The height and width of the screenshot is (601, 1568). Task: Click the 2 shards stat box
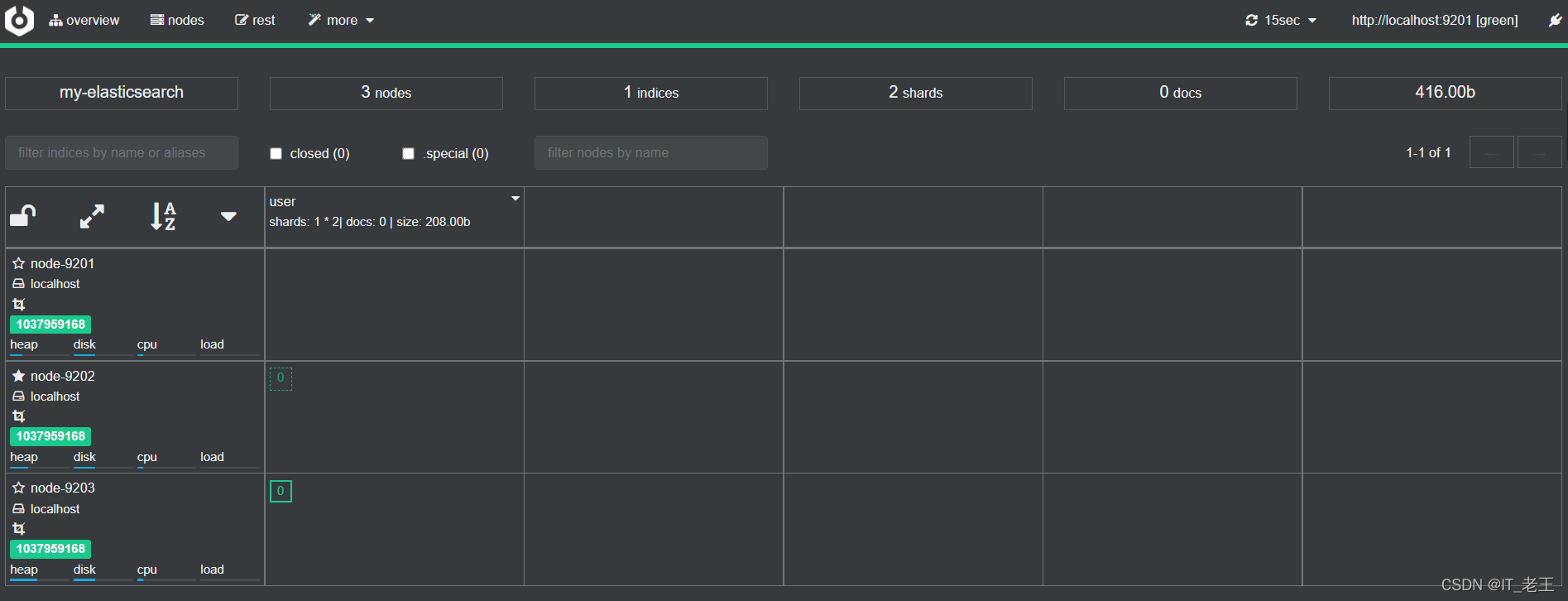[916, 93]
